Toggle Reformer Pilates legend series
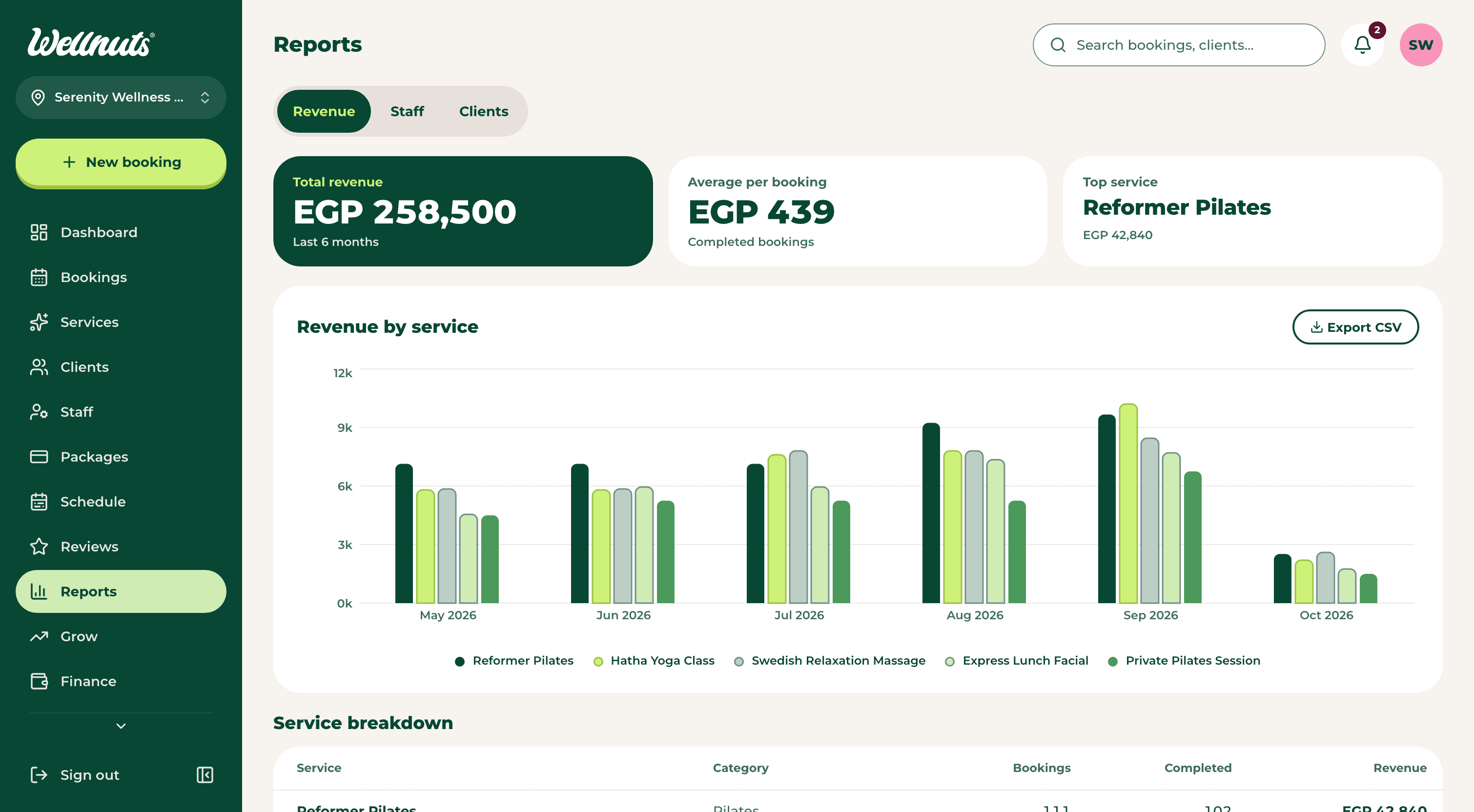This screenshot has height=812, width=1474. click(x=514, y=661)
